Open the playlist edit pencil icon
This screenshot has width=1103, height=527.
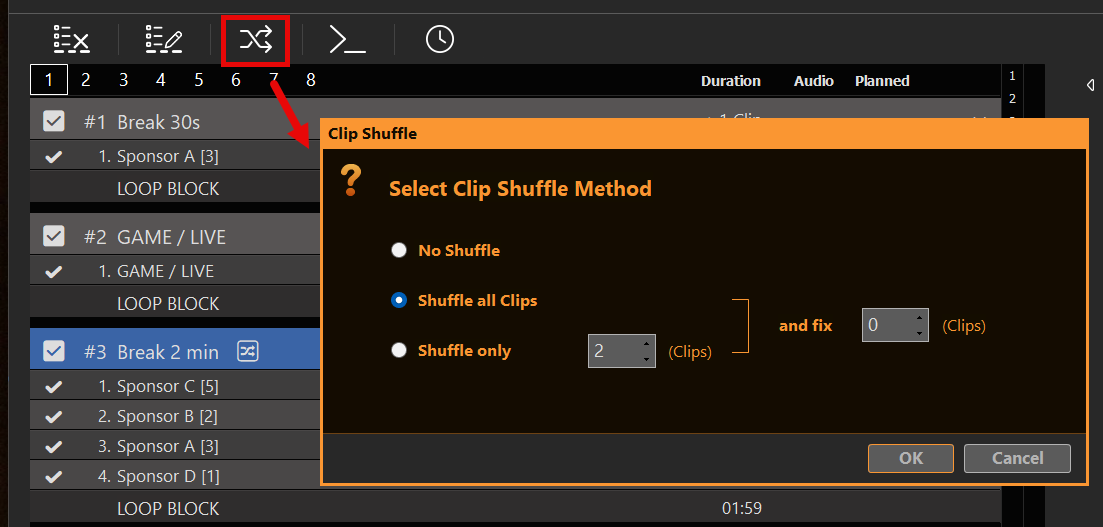pos(164,40)
